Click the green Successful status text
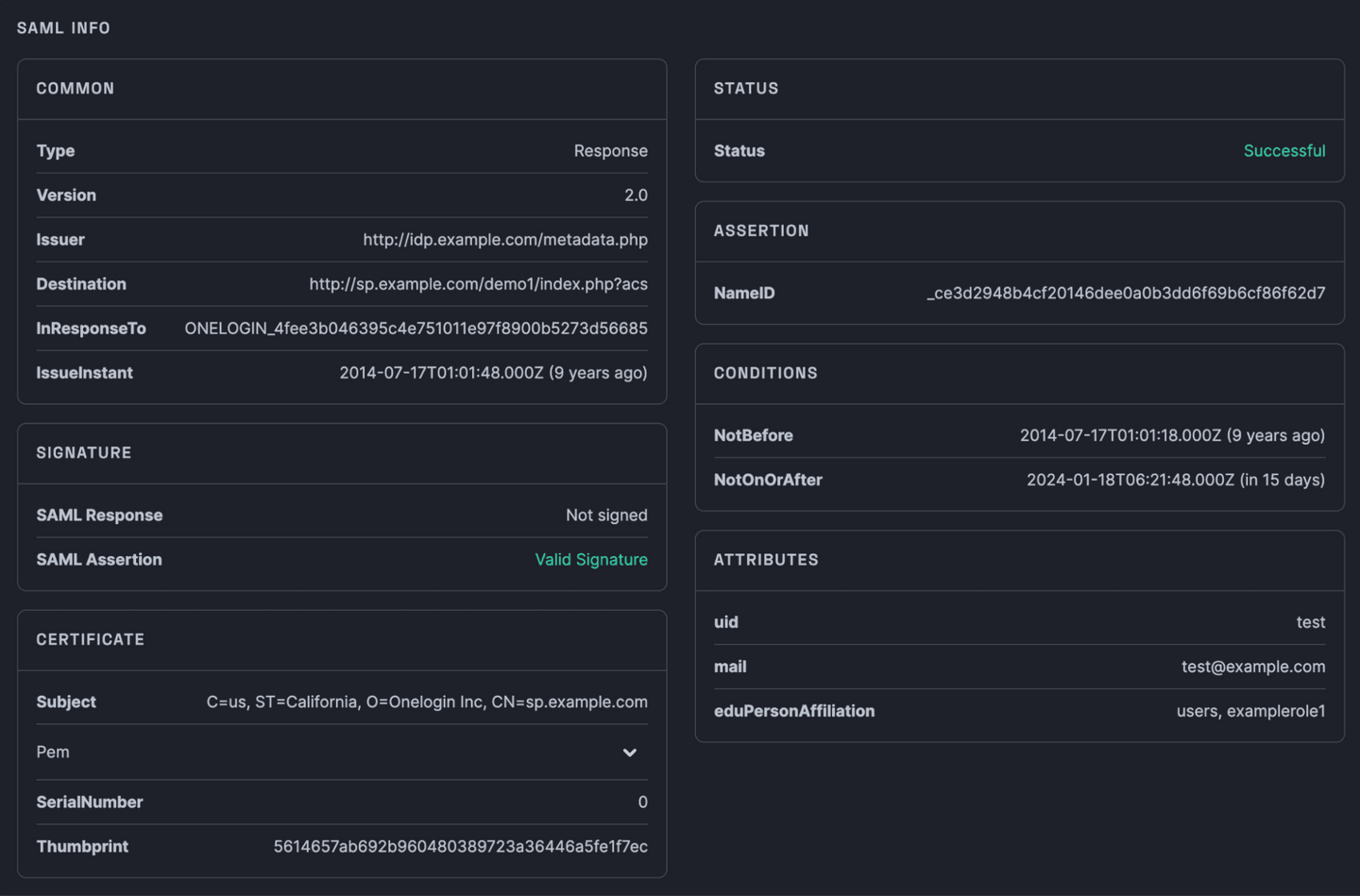The height and width of the screenshot is (896, 1360). pyautogui.click(x=1283, y=151)
